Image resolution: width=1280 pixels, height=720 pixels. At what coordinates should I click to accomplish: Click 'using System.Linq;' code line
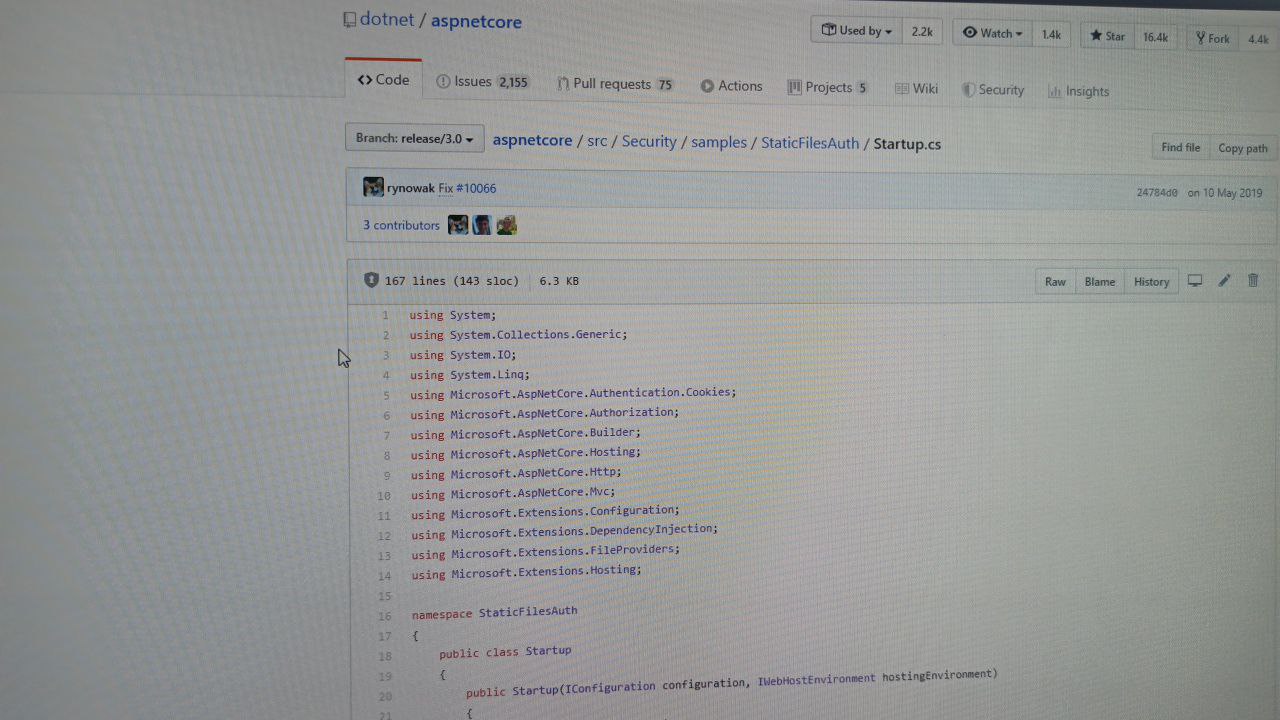470,375
